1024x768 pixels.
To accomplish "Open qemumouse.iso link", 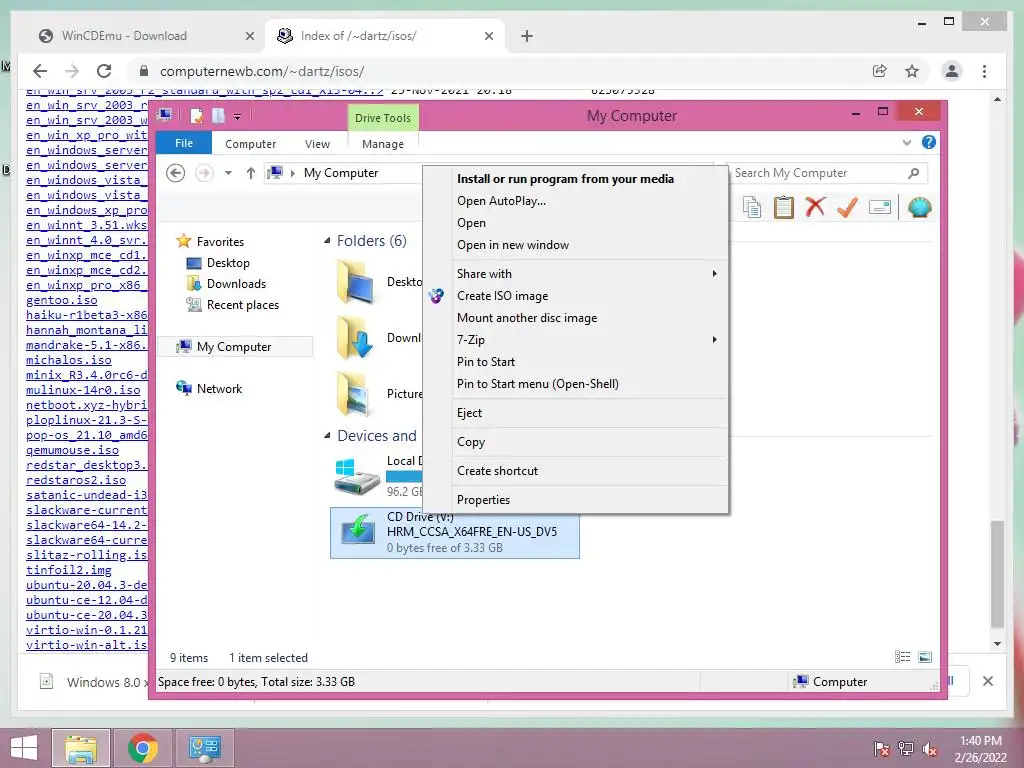I will tap(72, 450).
